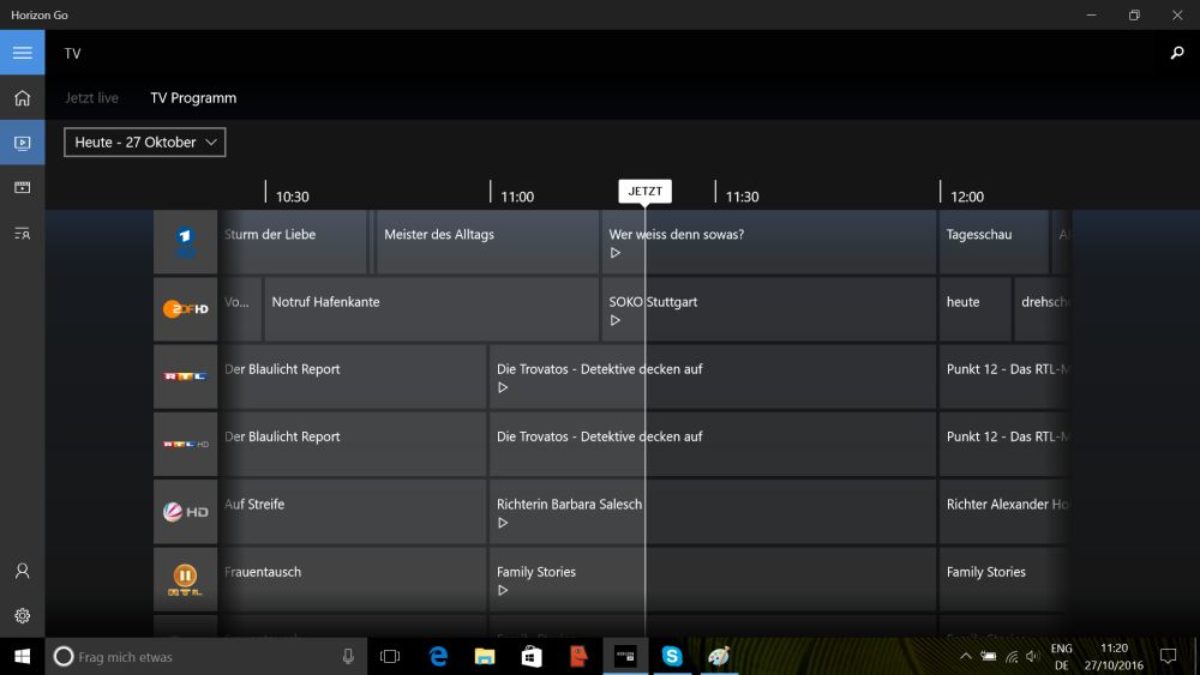Select the ZDF HD channel logo
This screenshot has width=1200, height=675.
tap(185, 309)
